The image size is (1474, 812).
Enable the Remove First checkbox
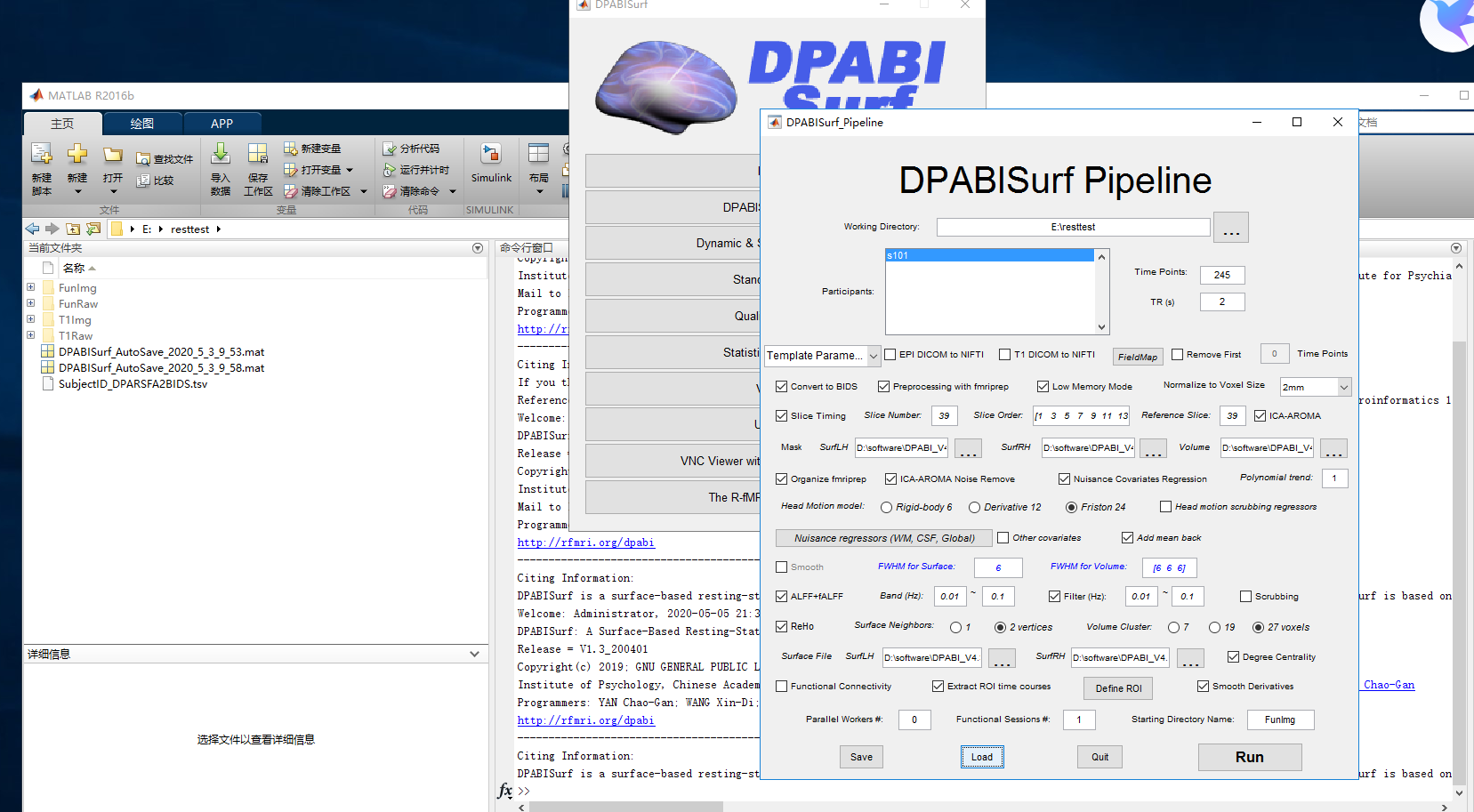click(x=1177, y=354)
